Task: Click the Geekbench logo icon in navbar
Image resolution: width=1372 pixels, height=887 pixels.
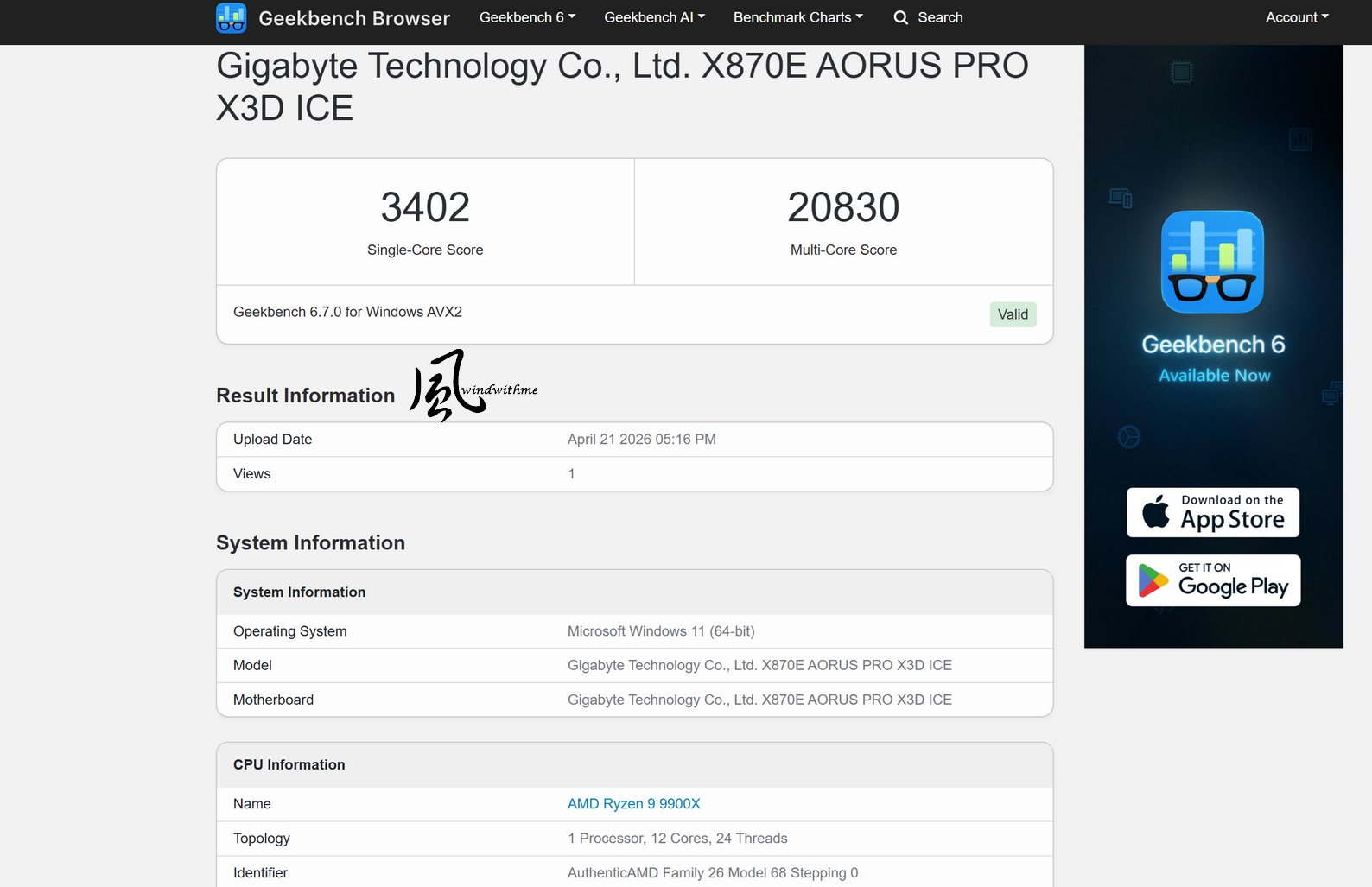Action: (231, 17)
